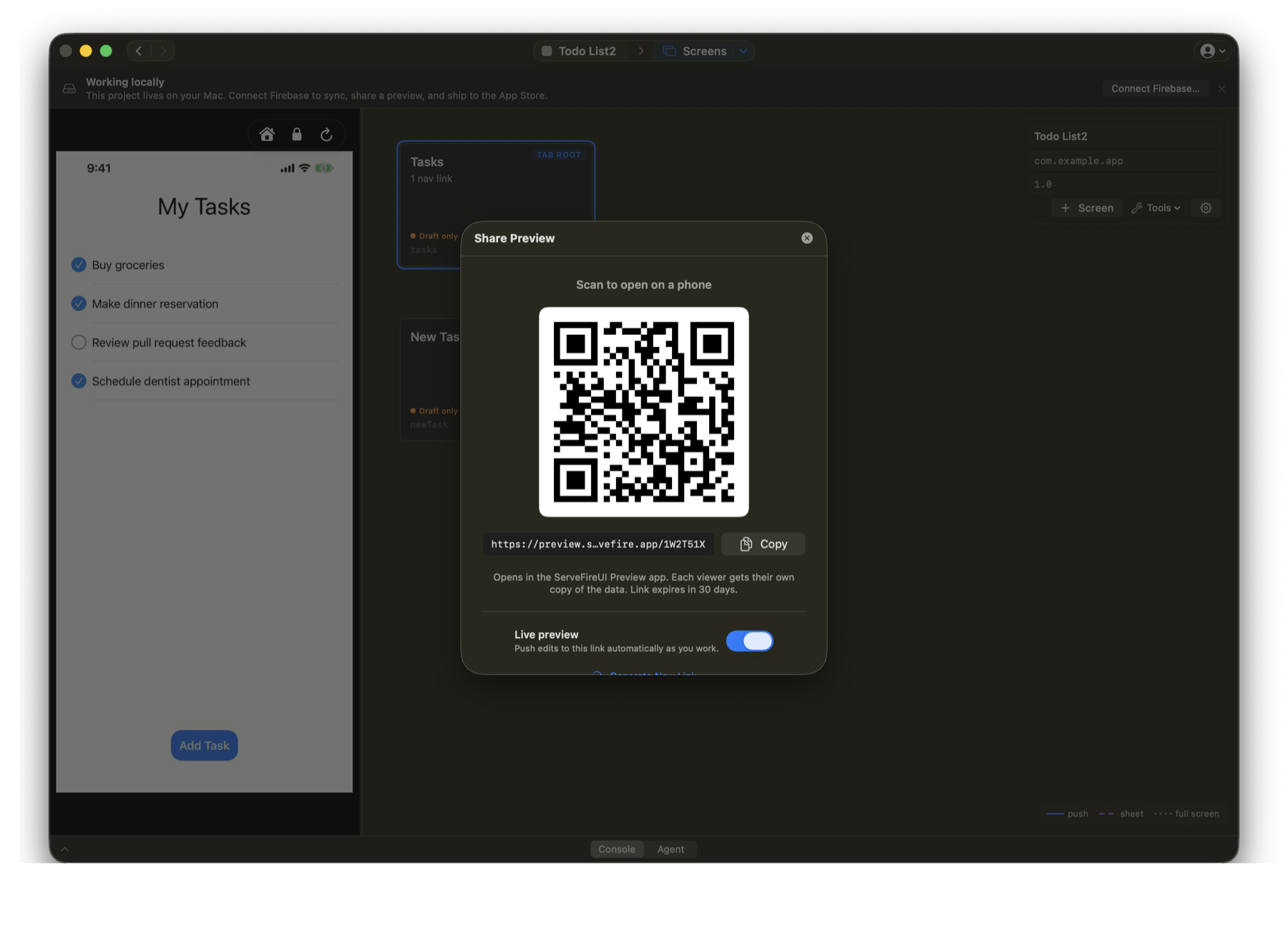
Task: Toggle the Live preview switch off
Action: (749, 641)
